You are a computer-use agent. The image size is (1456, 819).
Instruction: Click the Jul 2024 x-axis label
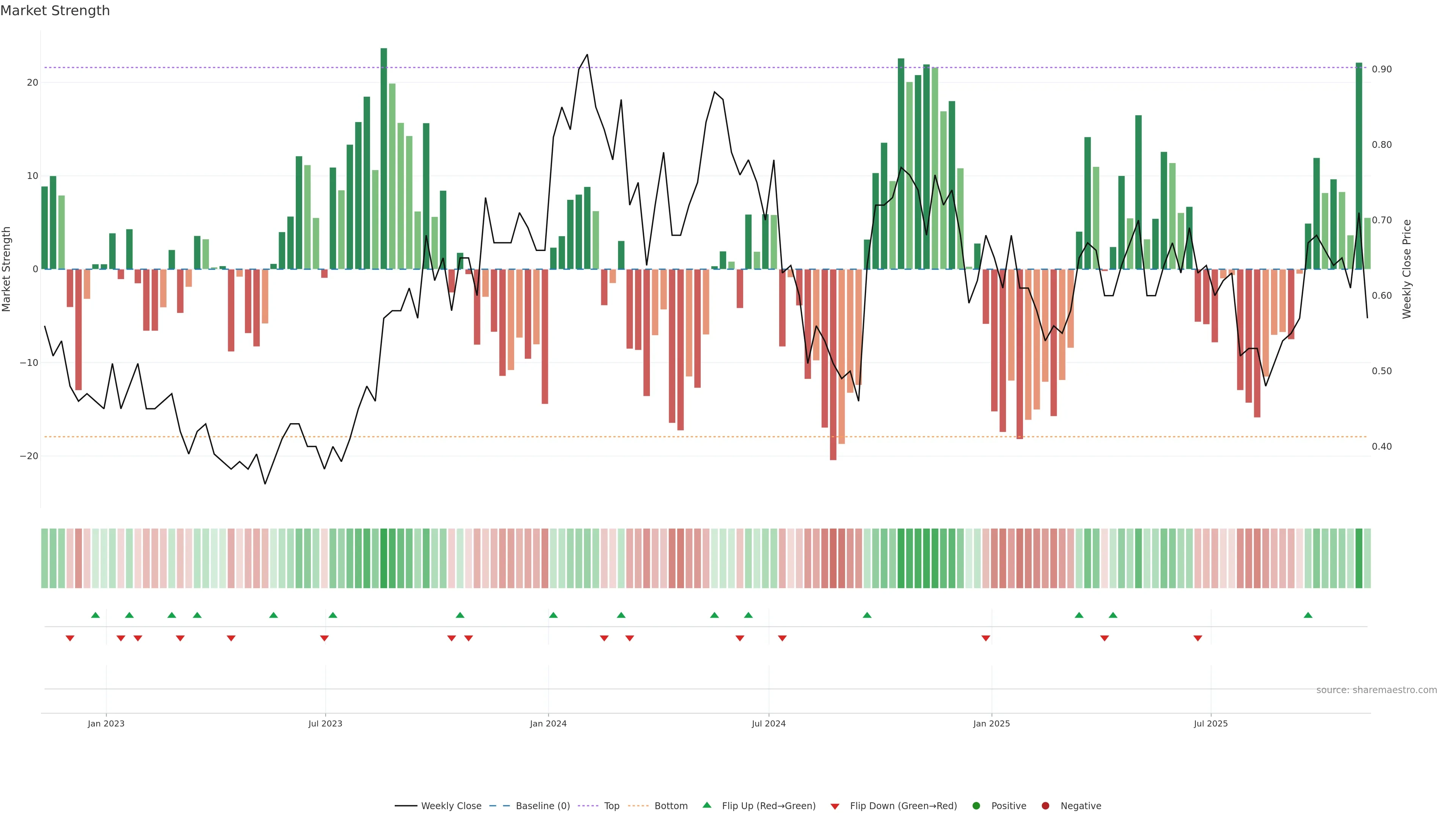point(769,723)
